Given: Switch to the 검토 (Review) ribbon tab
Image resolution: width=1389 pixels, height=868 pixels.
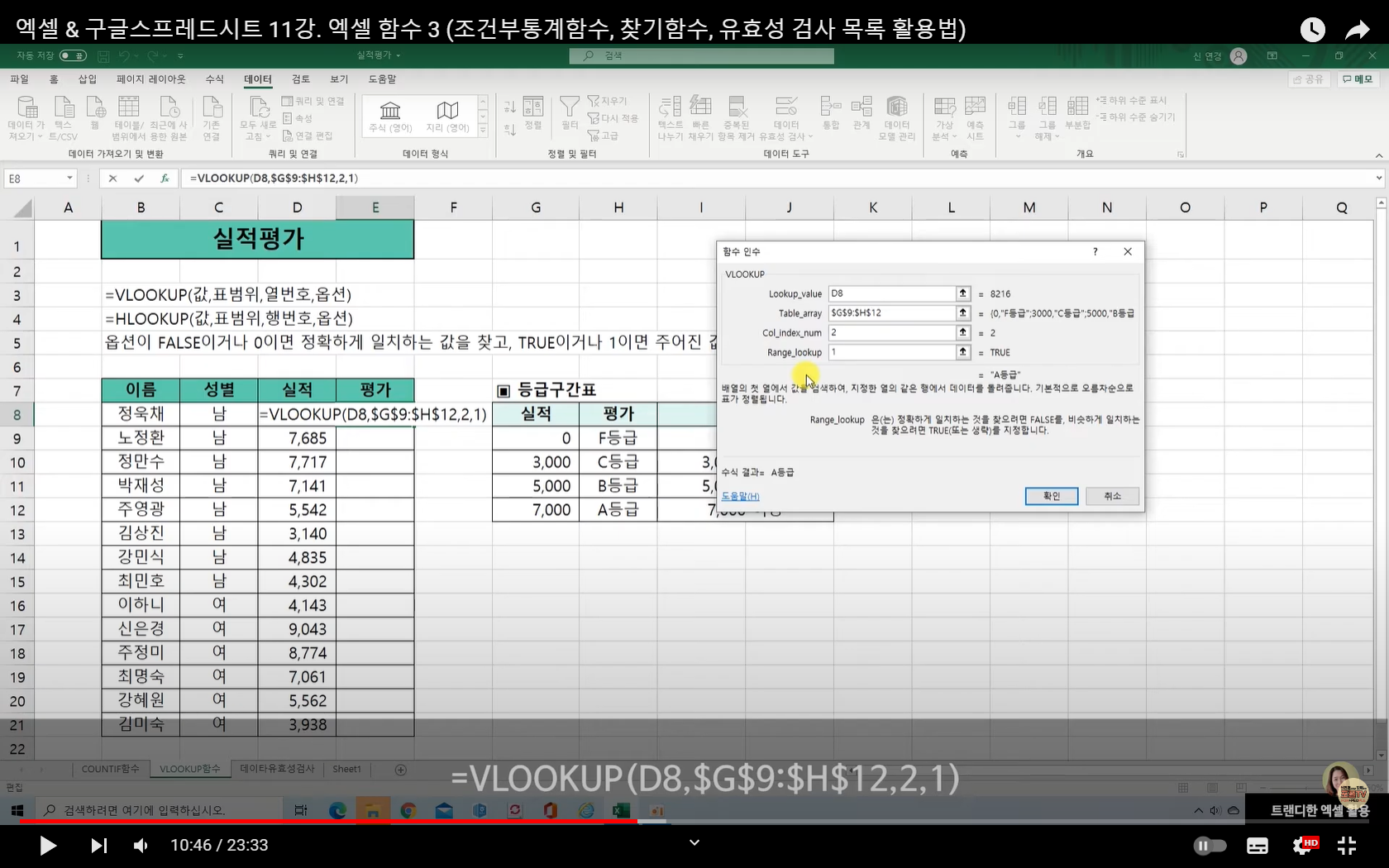Looking at the screenshot, I should click(x=301, y=79).
